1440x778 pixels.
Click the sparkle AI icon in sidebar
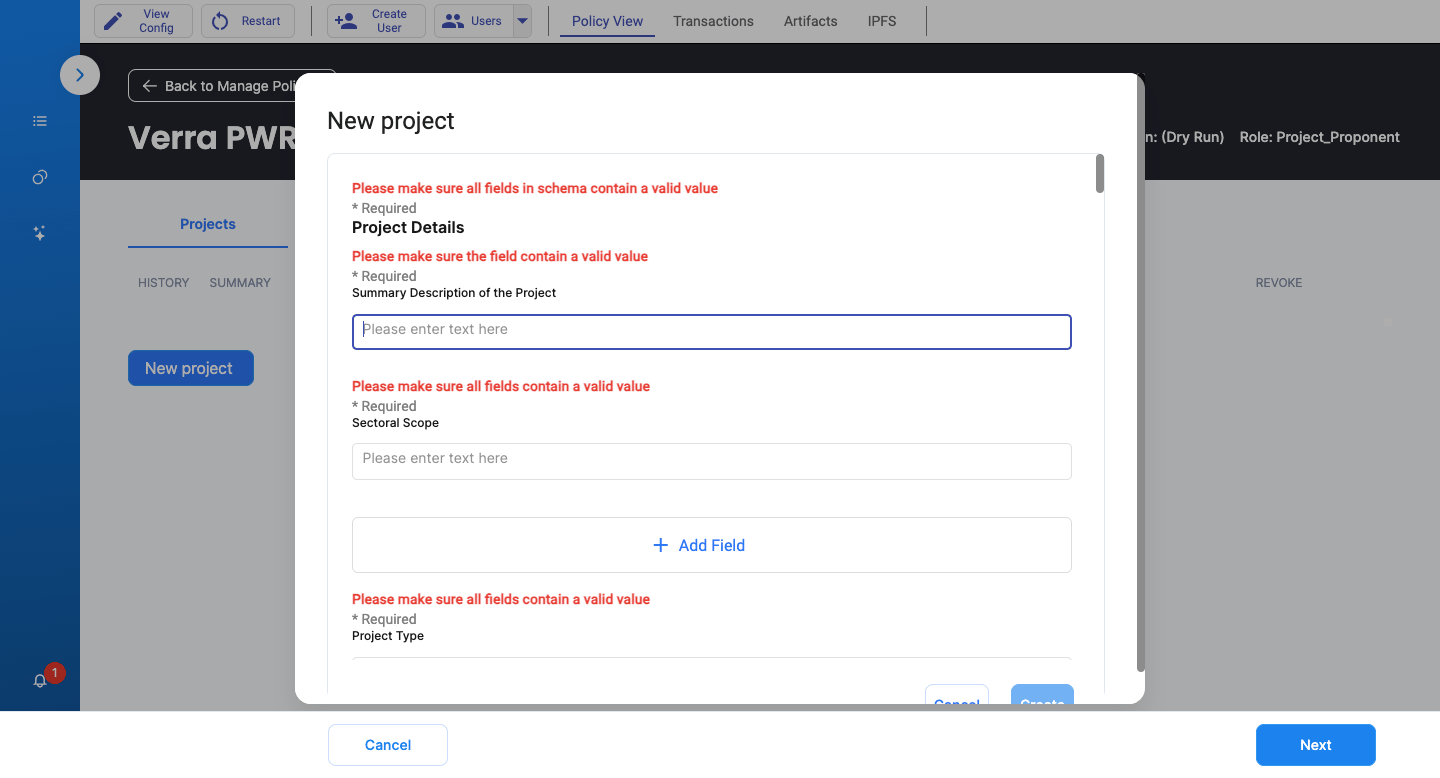click(x=40, y=233)
